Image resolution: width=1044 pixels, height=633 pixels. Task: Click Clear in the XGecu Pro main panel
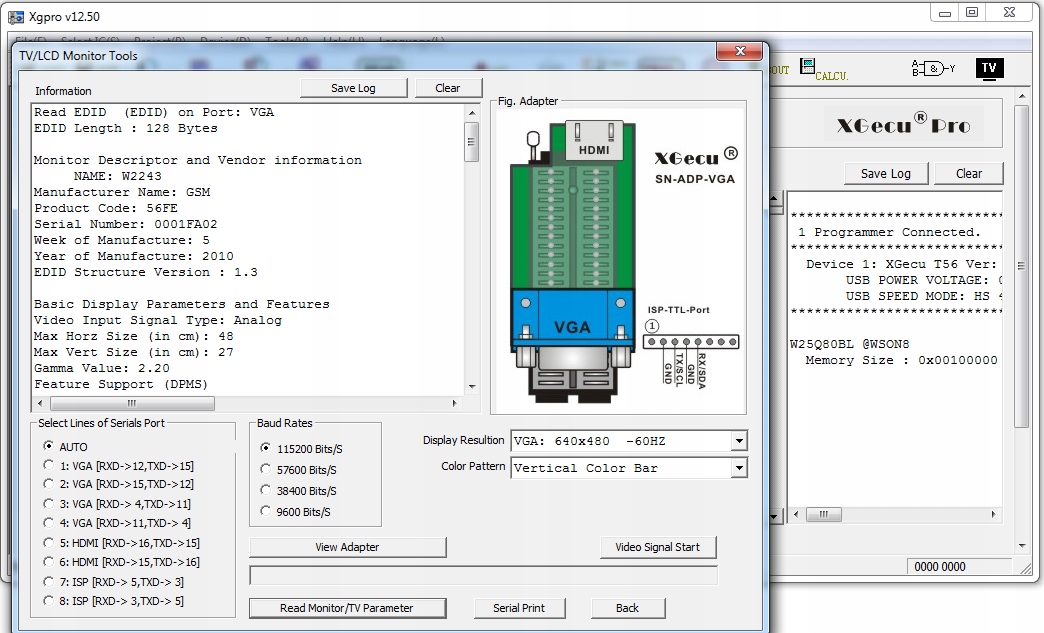968,173
